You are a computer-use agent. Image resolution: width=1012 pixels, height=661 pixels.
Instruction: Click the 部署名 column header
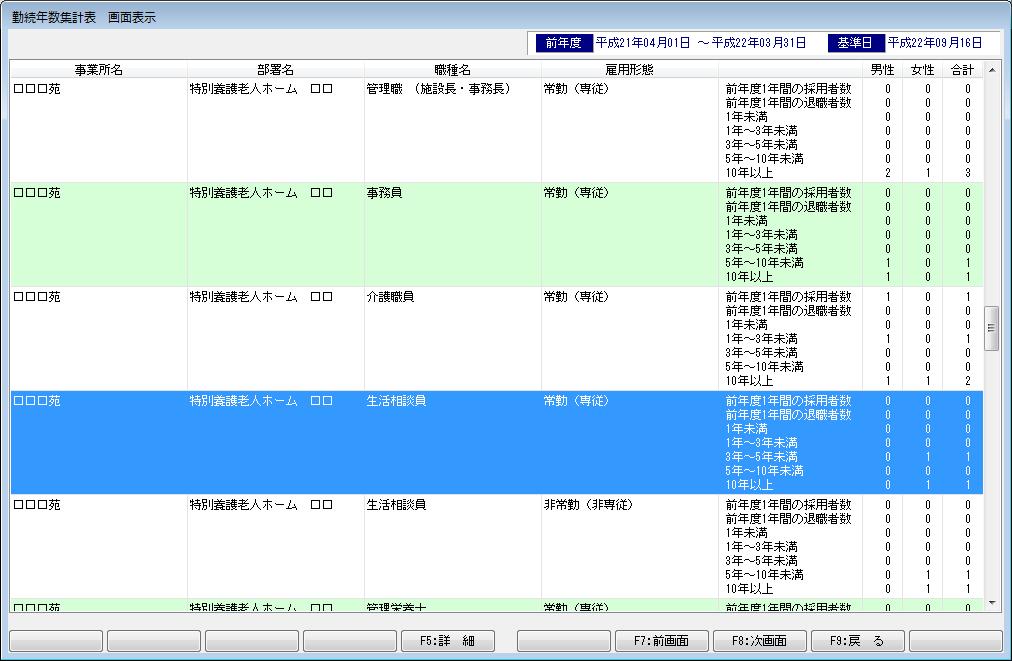coord(275,70)
